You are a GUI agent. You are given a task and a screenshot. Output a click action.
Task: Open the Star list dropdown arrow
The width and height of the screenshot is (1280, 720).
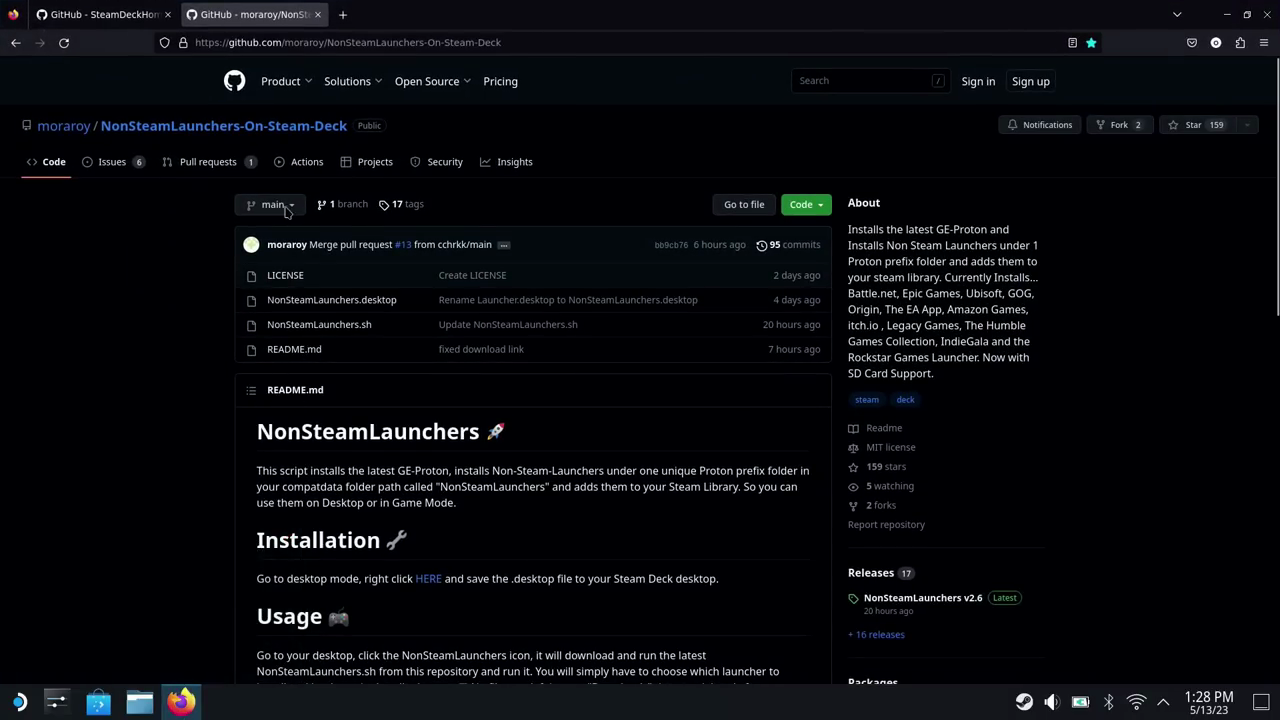point(1247,125)
